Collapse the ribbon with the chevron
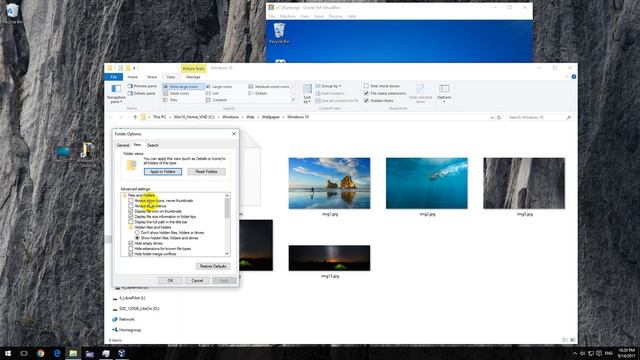Screen dimensions: 640x360 567,77
